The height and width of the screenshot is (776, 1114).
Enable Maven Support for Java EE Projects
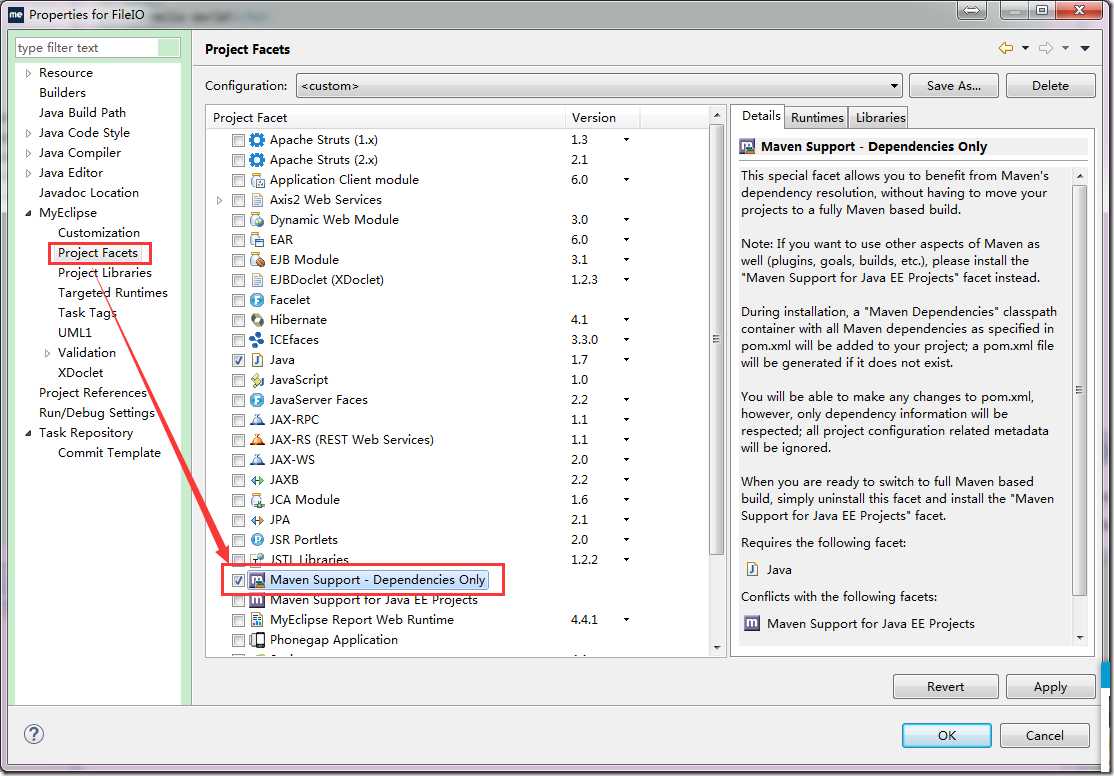(x=238, y=600)
